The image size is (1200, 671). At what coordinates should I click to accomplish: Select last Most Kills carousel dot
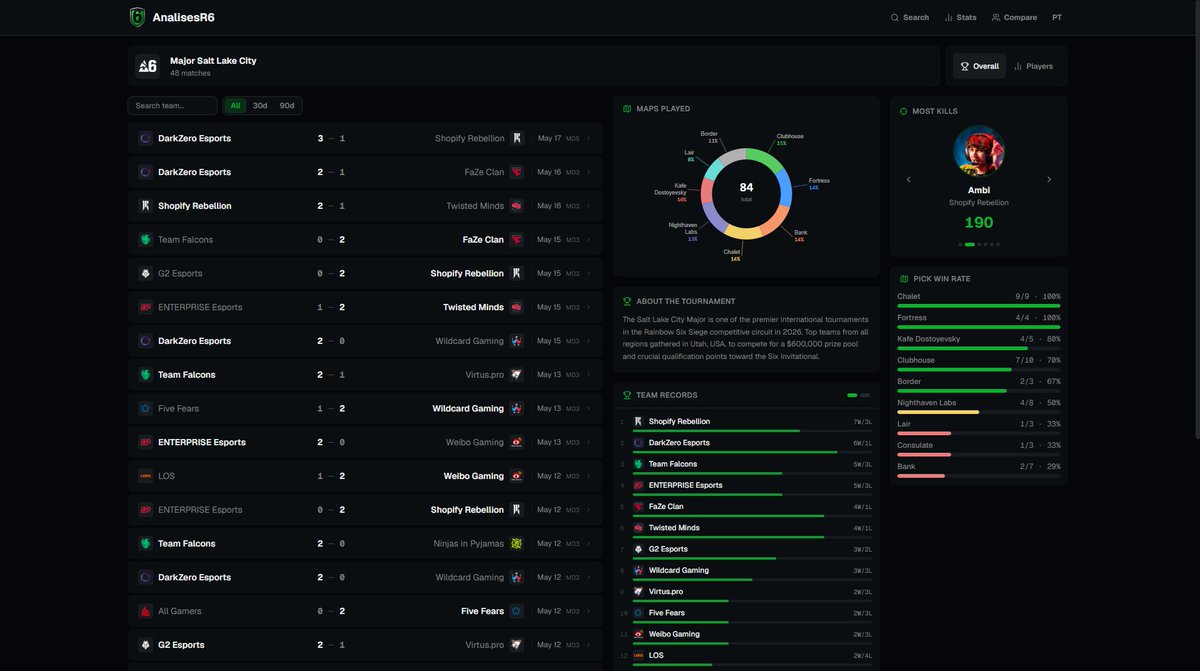997,244
